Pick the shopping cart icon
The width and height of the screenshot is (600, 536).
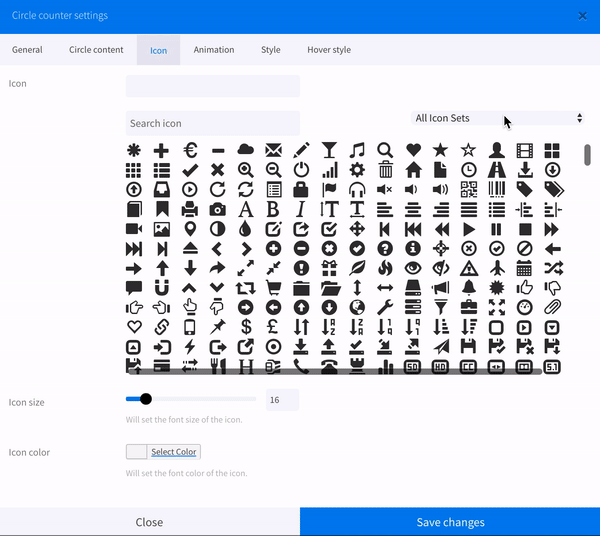pos(274,288)
